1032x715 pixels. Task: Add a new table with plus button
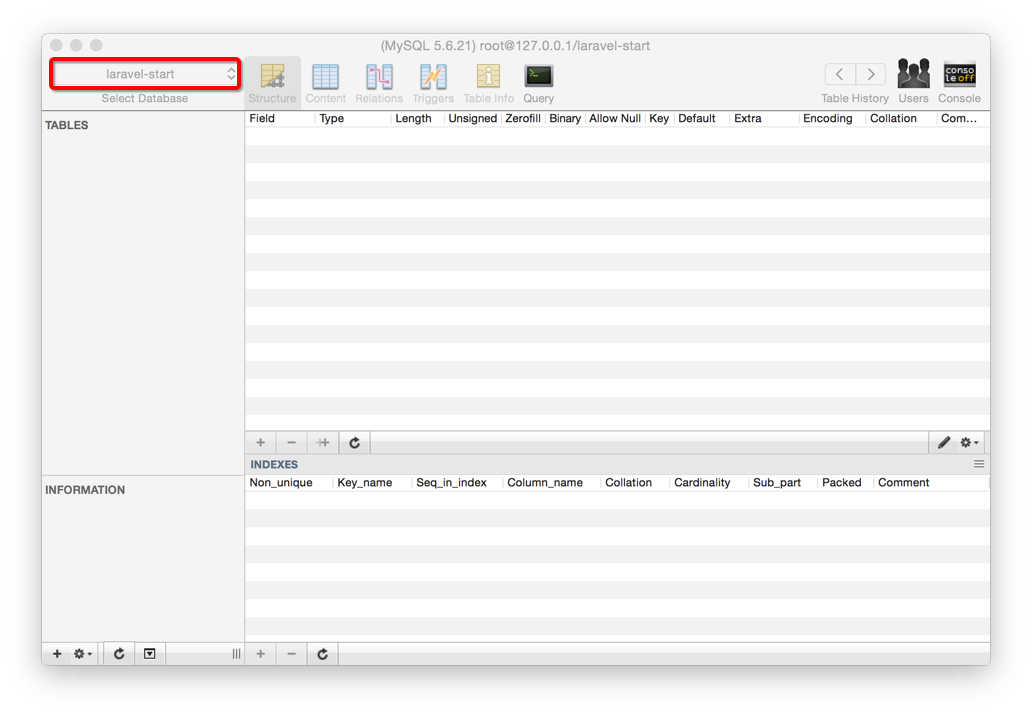point(57,654)
